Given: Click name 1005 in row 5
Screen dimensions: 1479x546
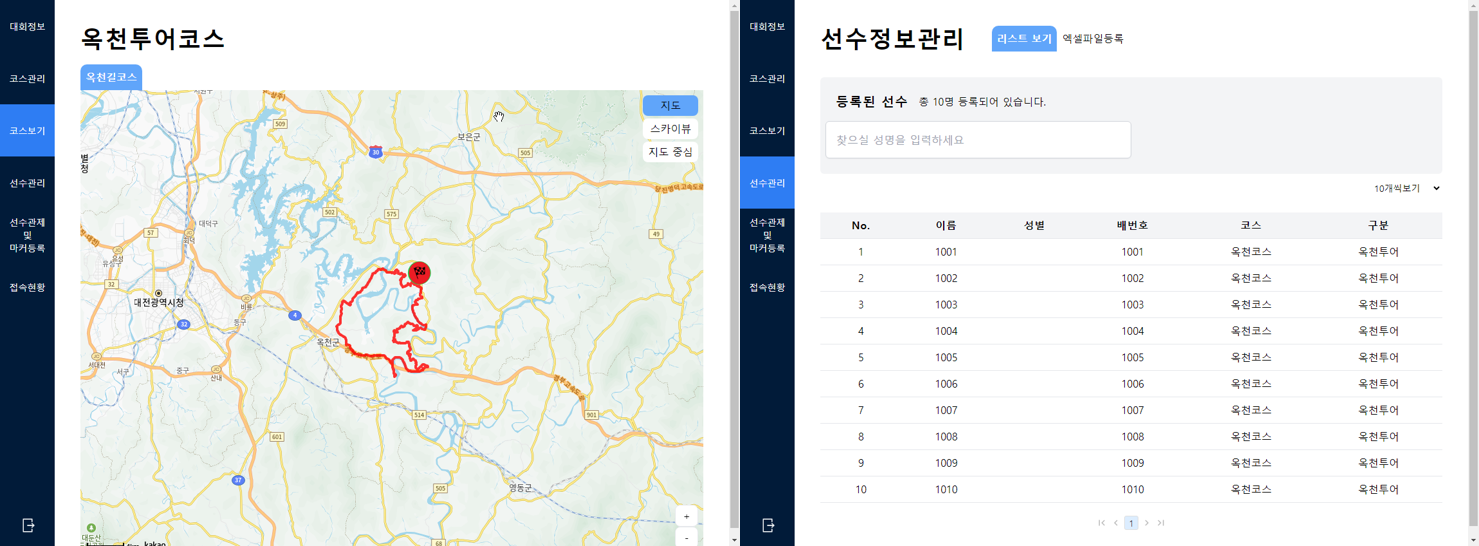Looking at the screenshot, I should tap(946, 358).
